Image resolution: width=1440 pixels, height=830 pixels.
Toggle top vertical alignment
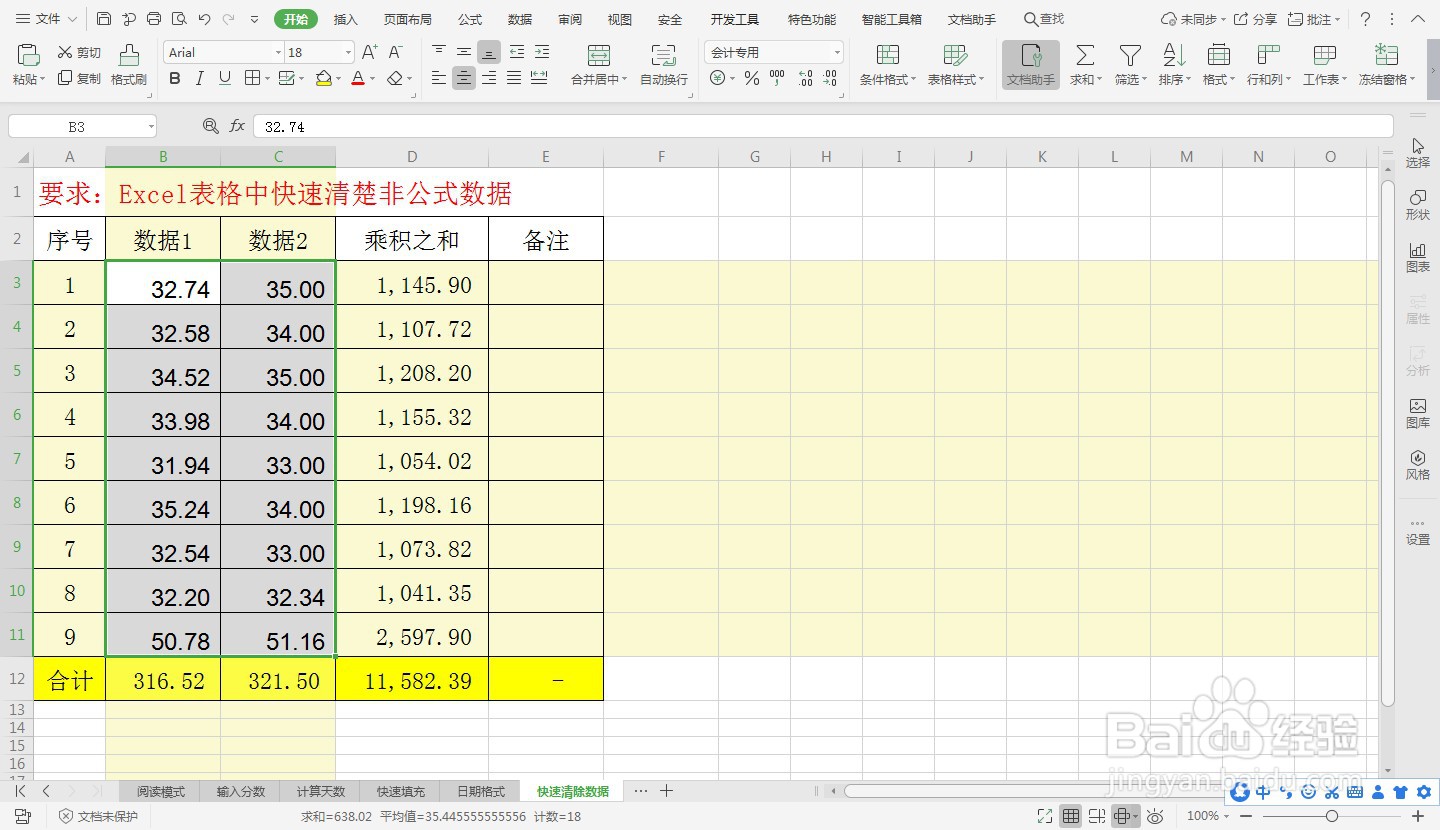[x=439, y=52]
